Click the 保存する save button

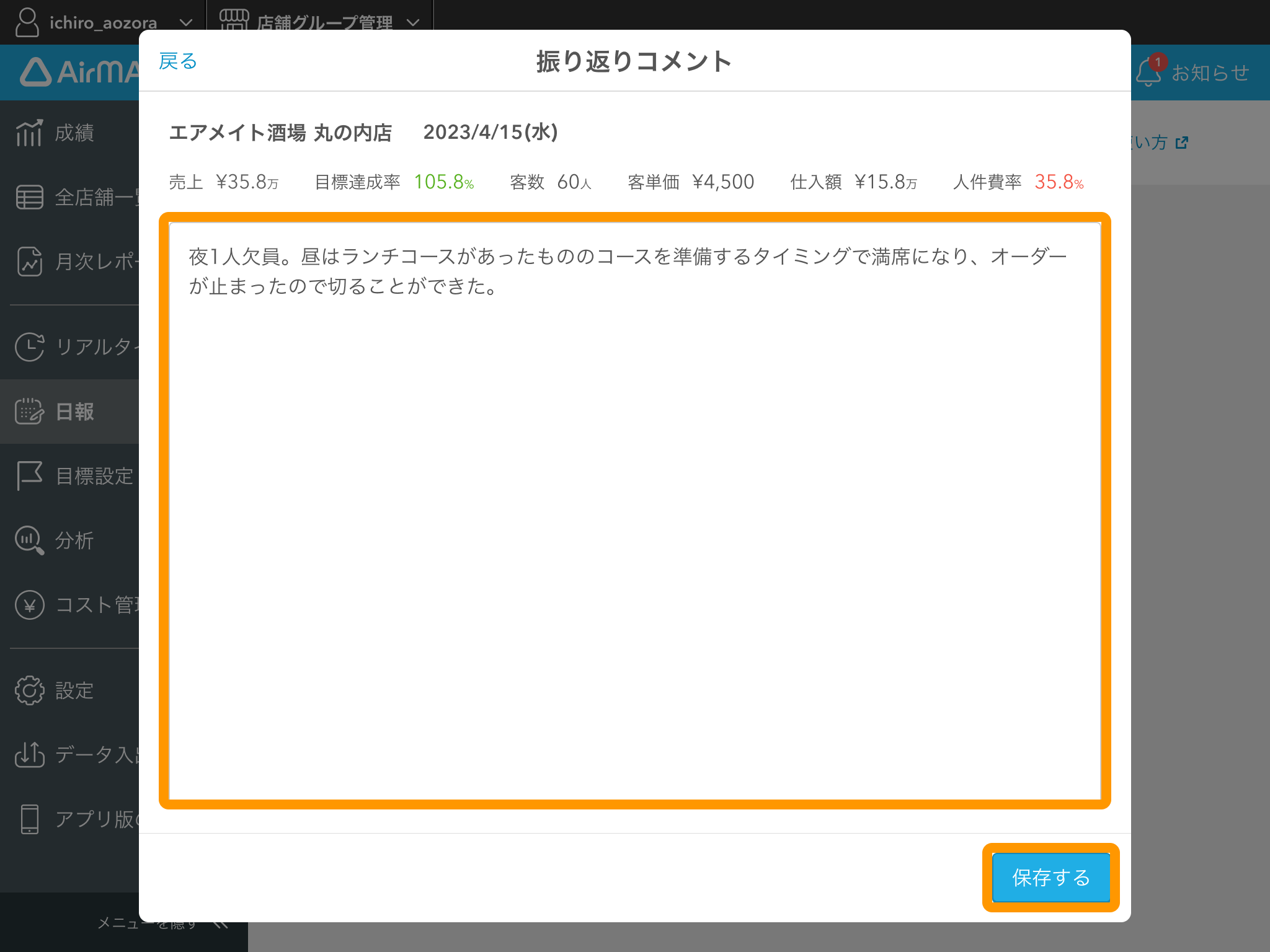(x=1050, y=877)
